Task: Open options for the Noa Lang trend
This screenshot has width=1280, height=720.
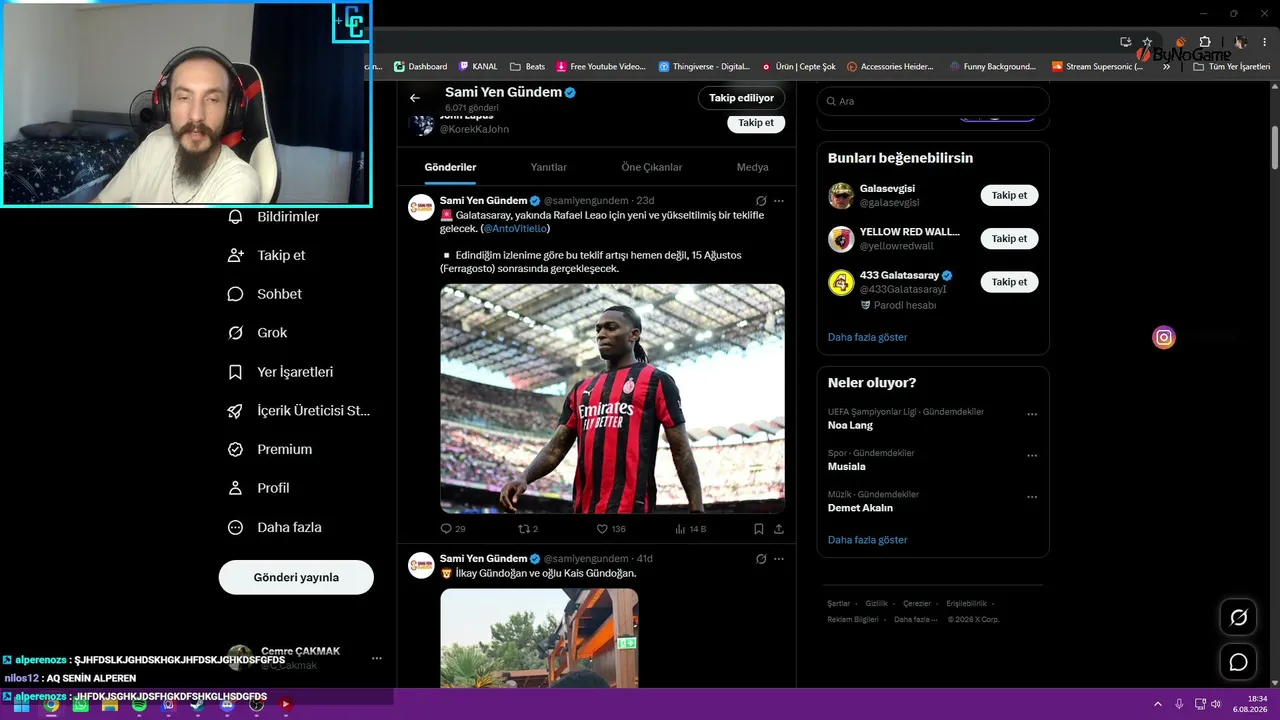Action: [1032, 414]
